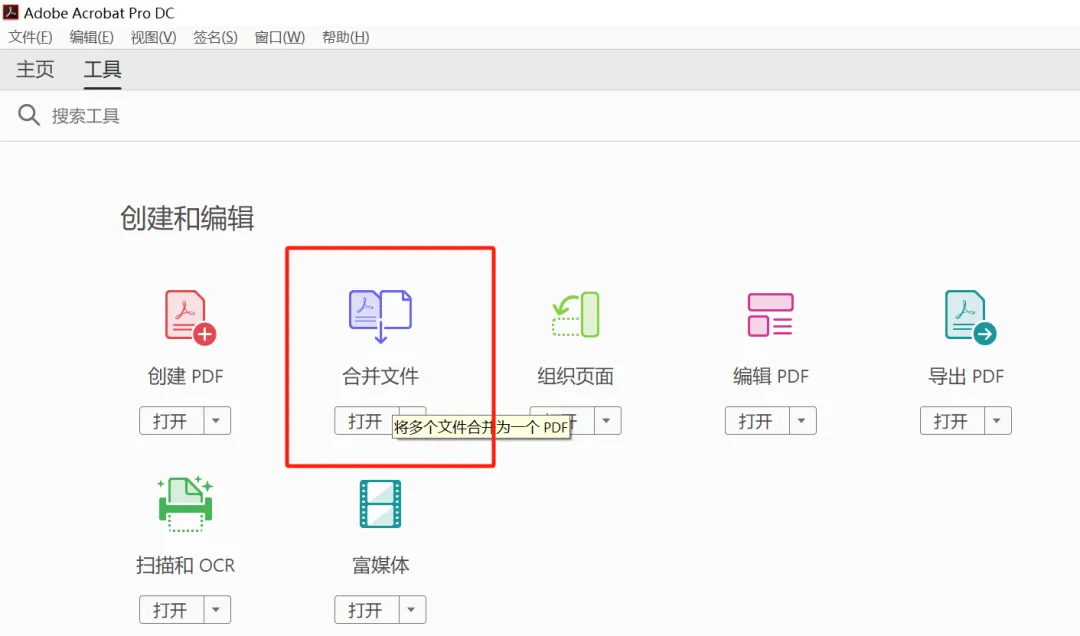This screenshot has width=1080, height=636.
Task: Click the 扫描和 OCR label
Action: (x=185, y=565)
